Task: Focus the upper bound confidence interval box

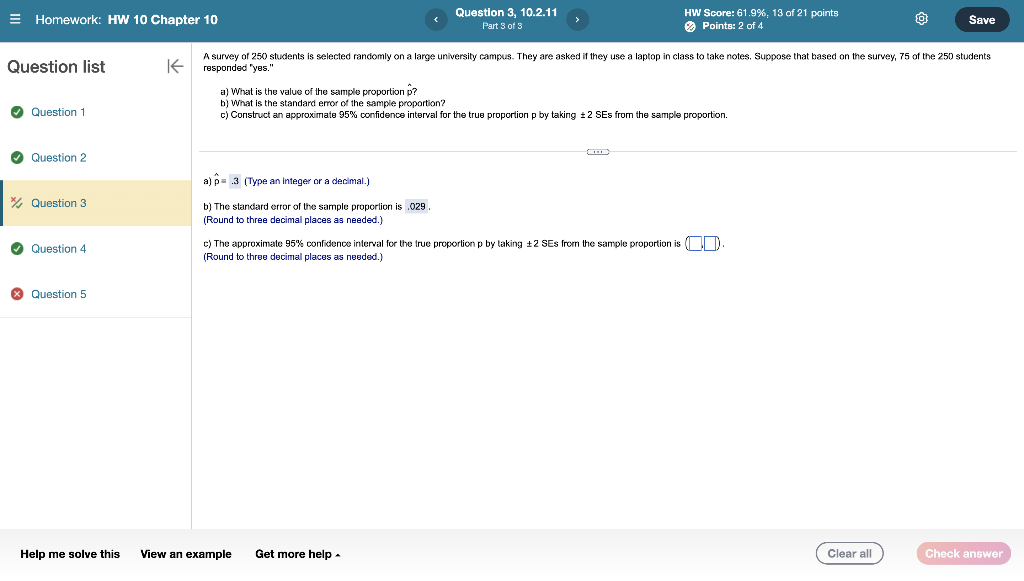Action: click(x=710, y=243)
